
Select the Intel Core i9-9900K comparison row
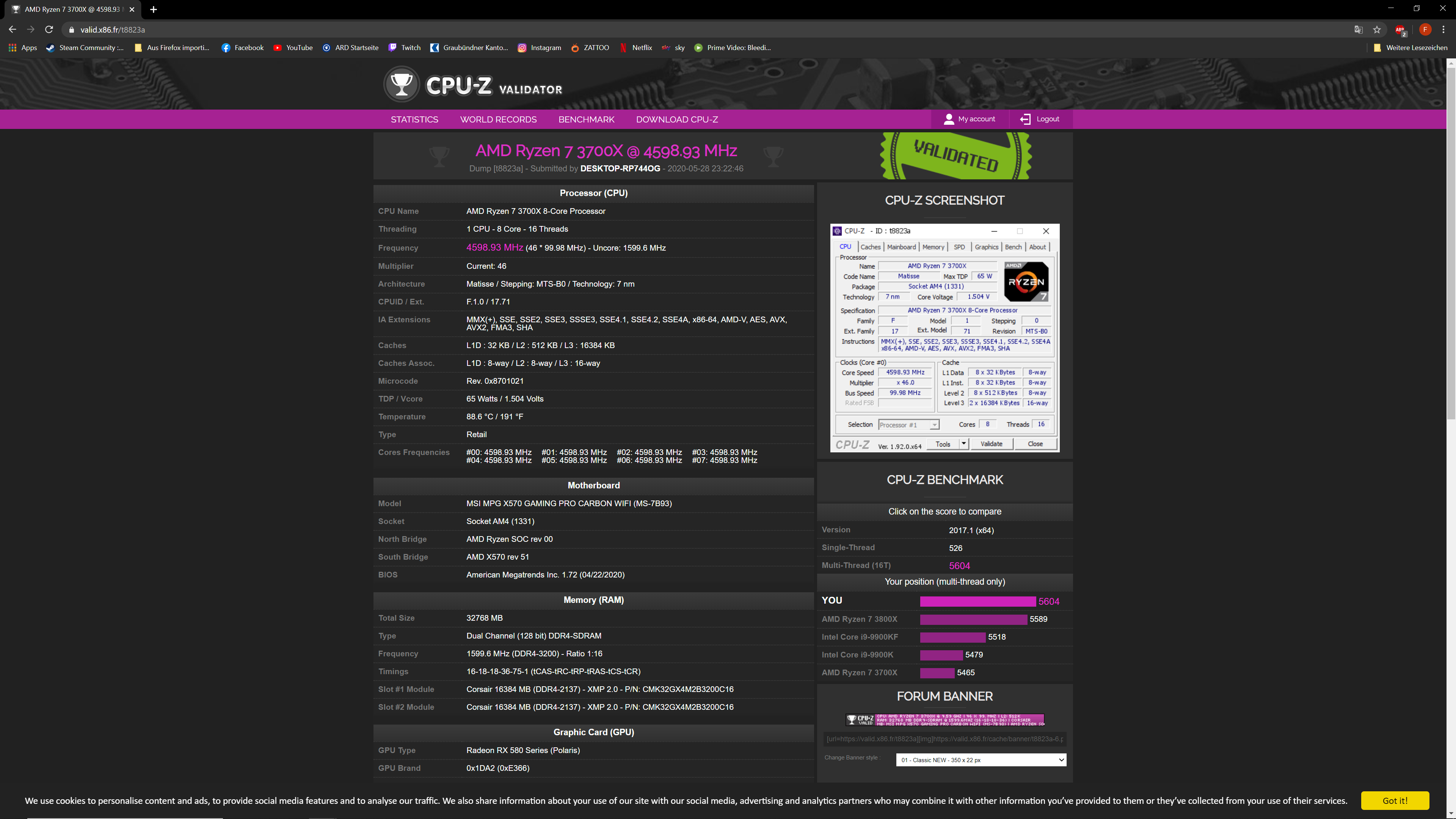pyautogui.click(x=945, y=655)
